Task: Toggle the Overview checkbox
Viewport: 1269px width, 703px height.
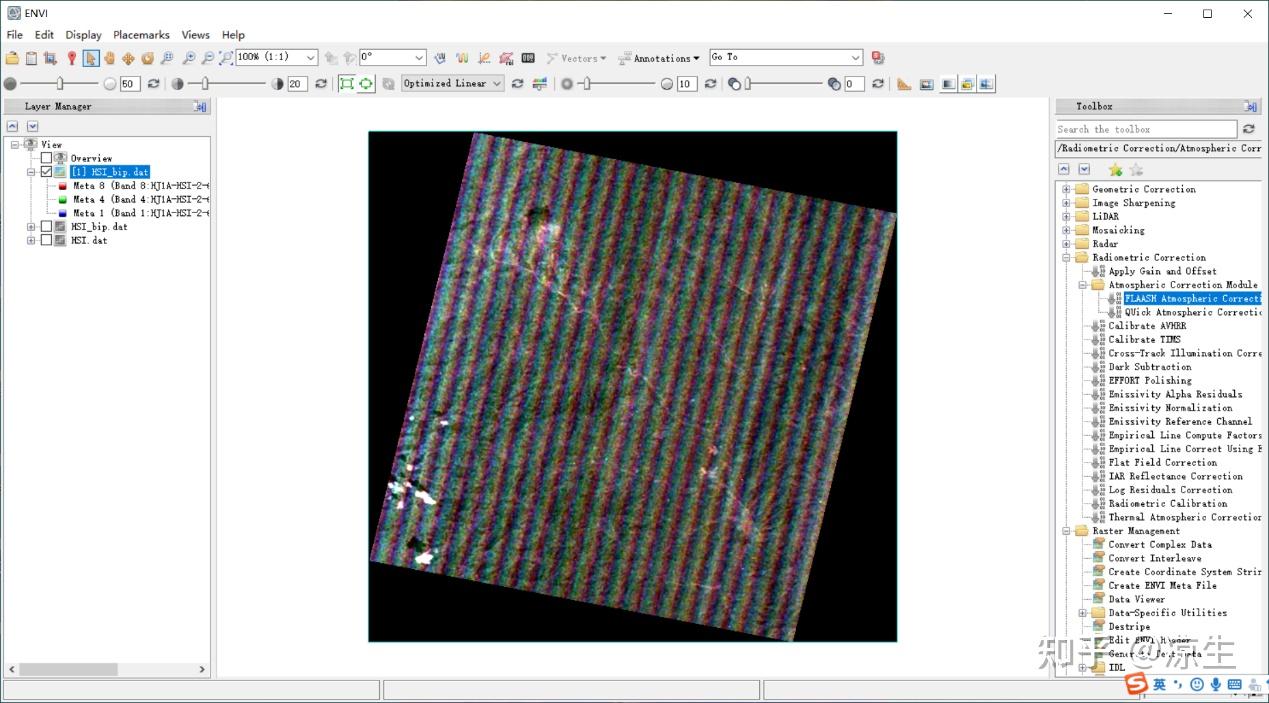Action: tap(46, 158)
